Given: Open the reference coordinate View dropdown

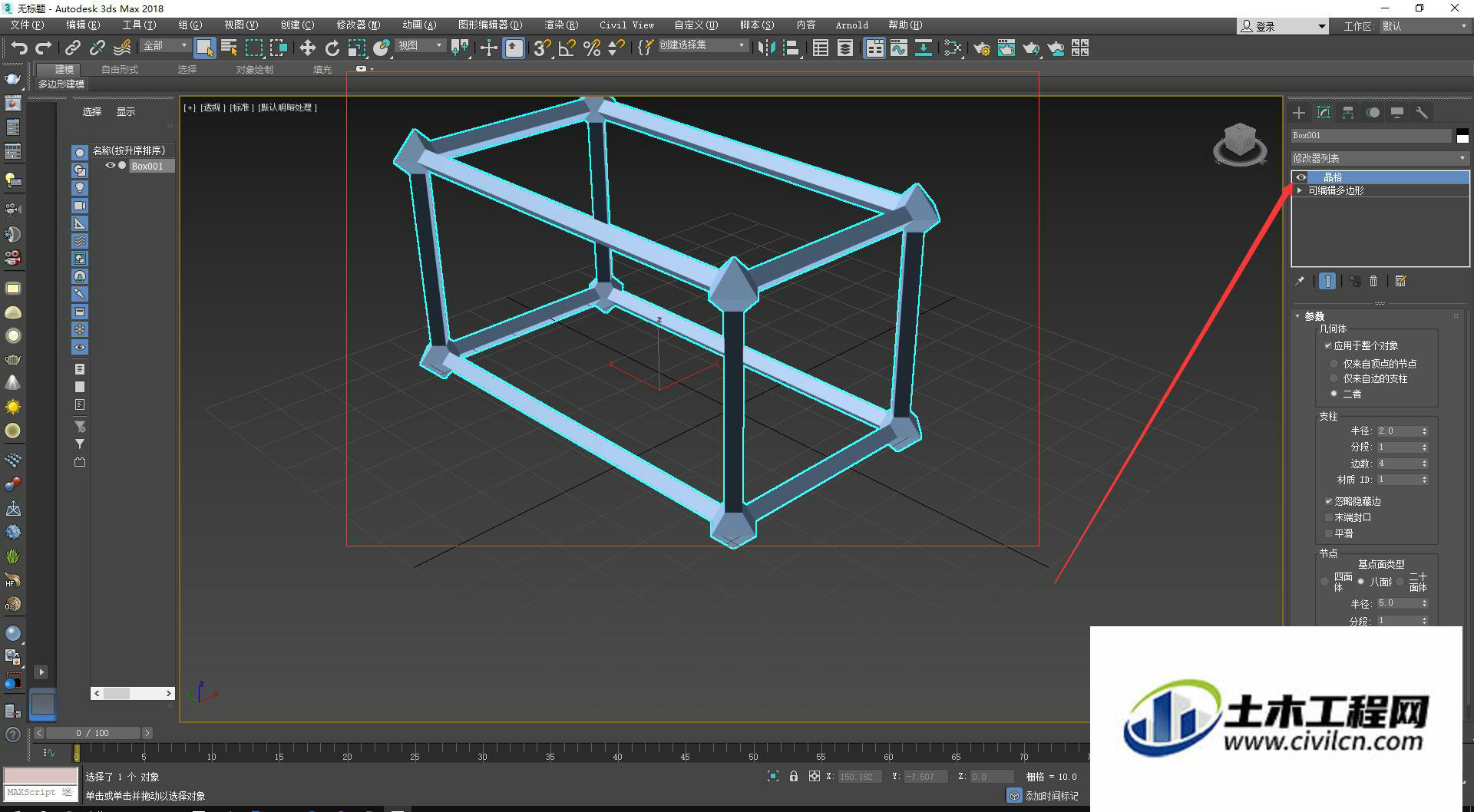Looking at the screenshot, I should (x=421, y=46).
